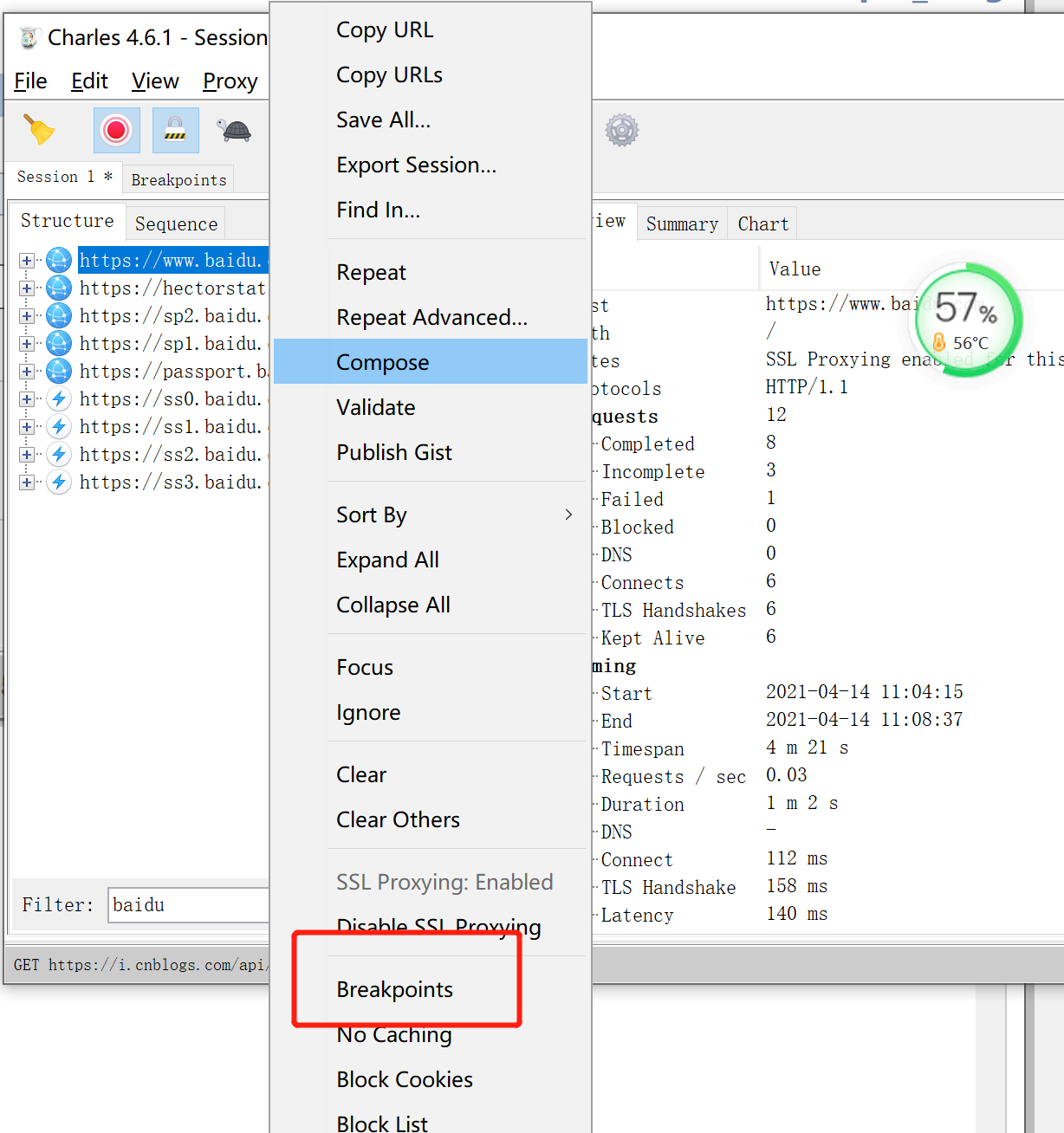Expand the https://sp2.baidu. tree node

27,316
